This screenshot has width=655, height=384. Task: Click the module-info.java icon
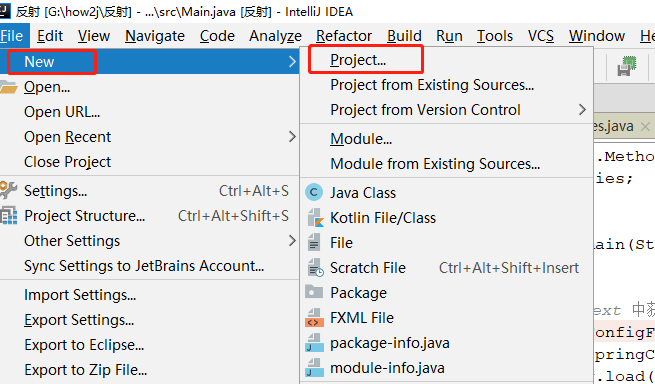315,368
